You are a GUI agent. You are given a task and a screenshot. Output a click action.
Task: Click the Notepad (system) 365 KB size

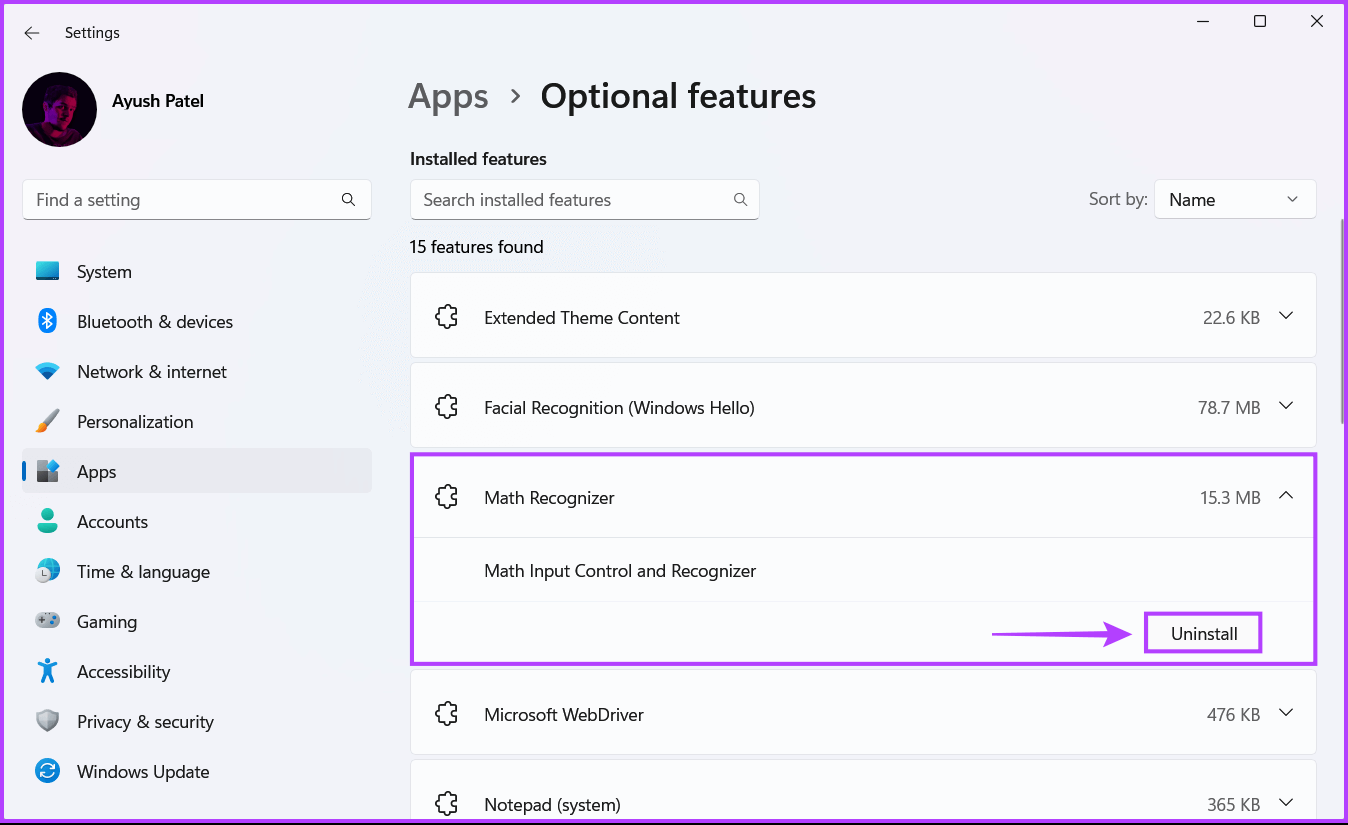coord(1233,804)
